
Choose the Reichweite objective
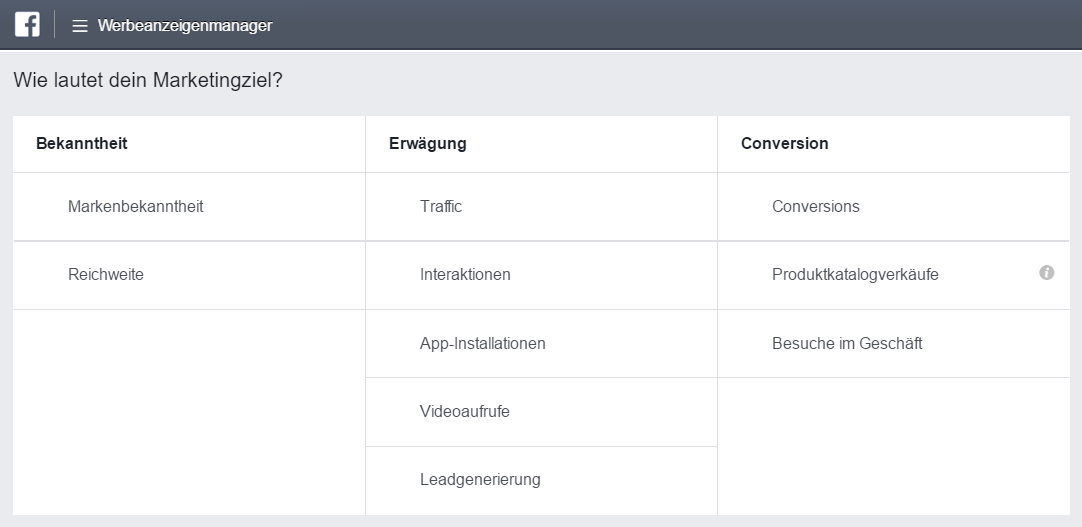[x=106, y=275]
